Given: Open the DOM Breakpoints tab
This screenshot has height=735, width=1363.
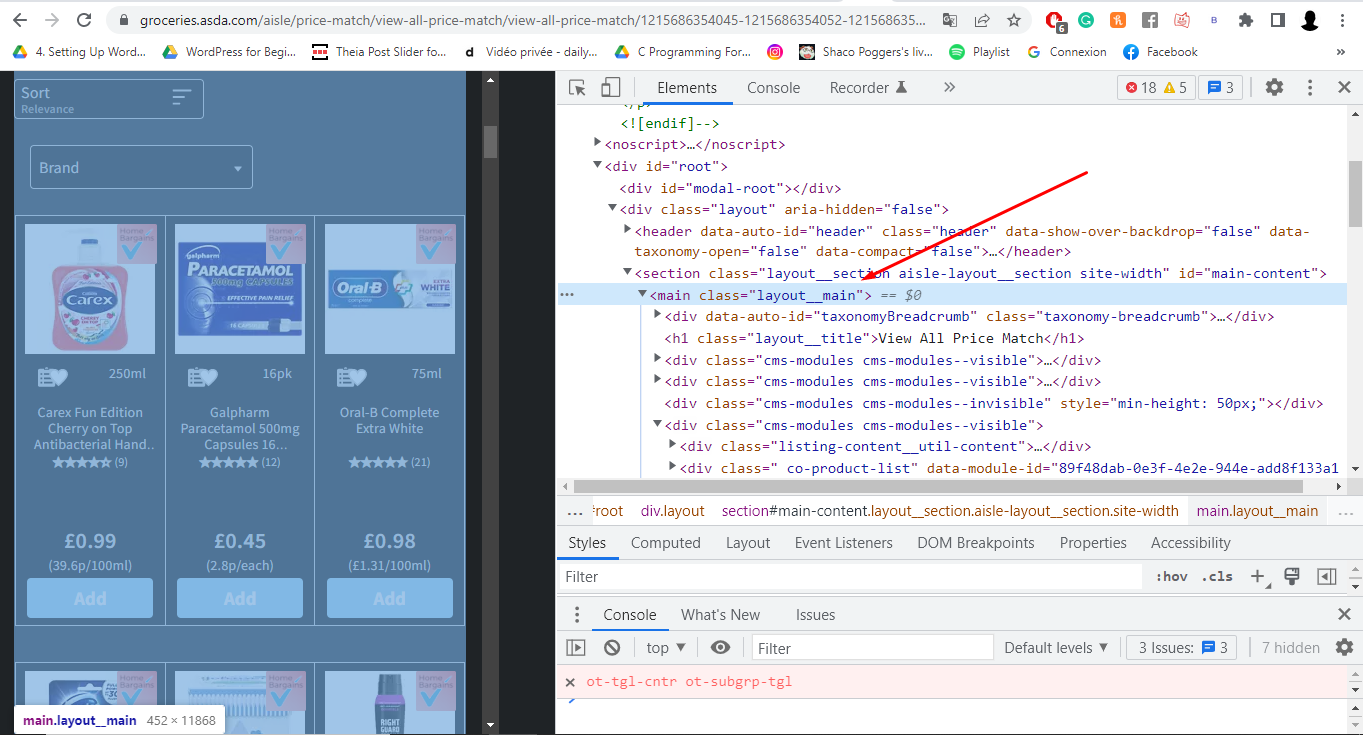Looking at the screenshot, I should (x=976, y=543).
